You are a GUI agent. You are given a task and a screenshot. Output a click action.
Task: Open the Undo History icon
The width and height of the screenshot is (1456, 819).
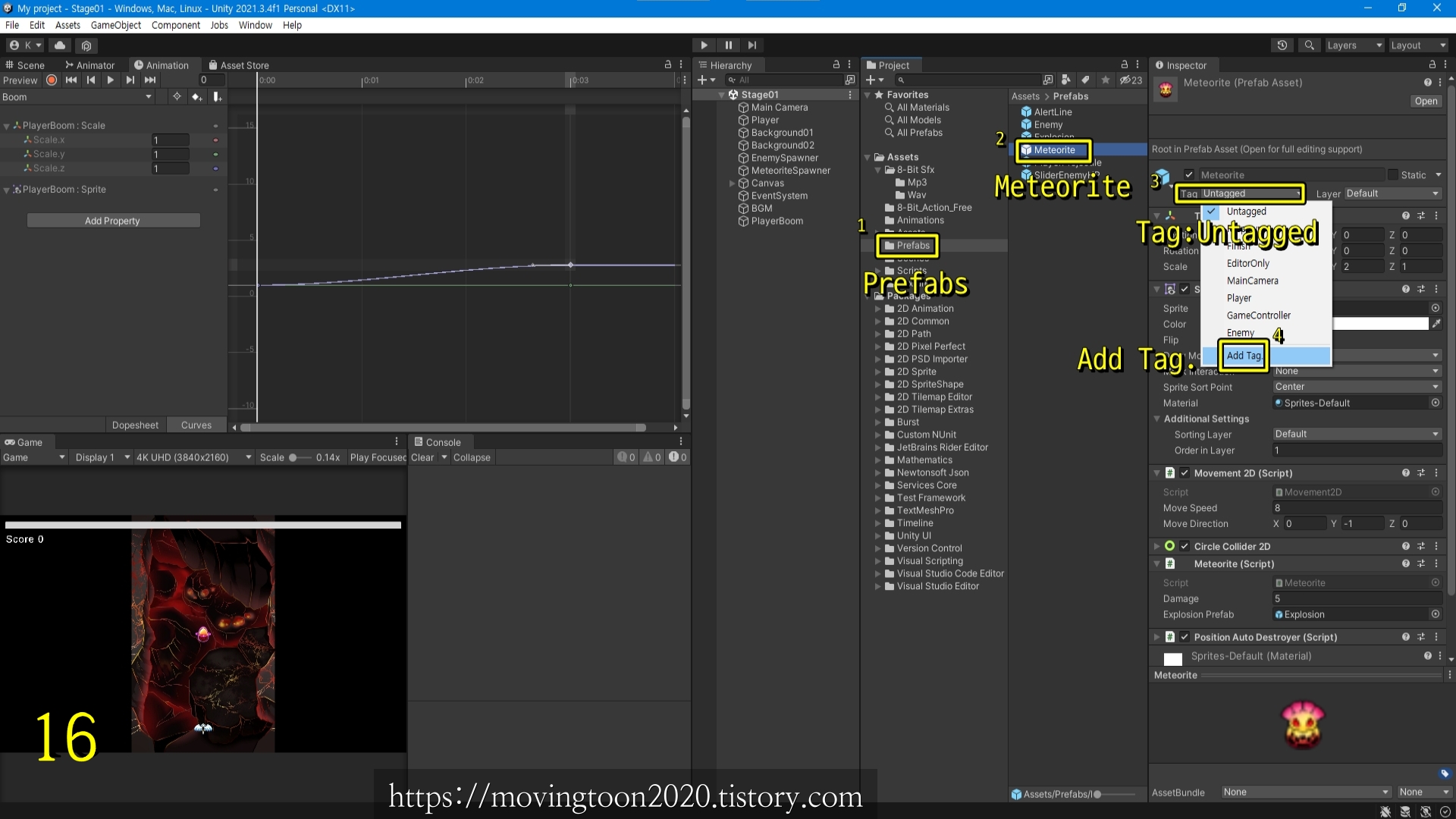1282,45
